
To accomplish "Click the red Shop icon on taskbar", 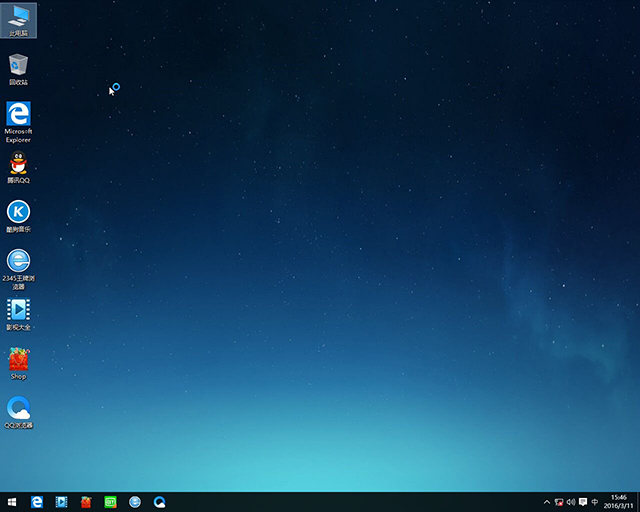I will coord(86,501).
